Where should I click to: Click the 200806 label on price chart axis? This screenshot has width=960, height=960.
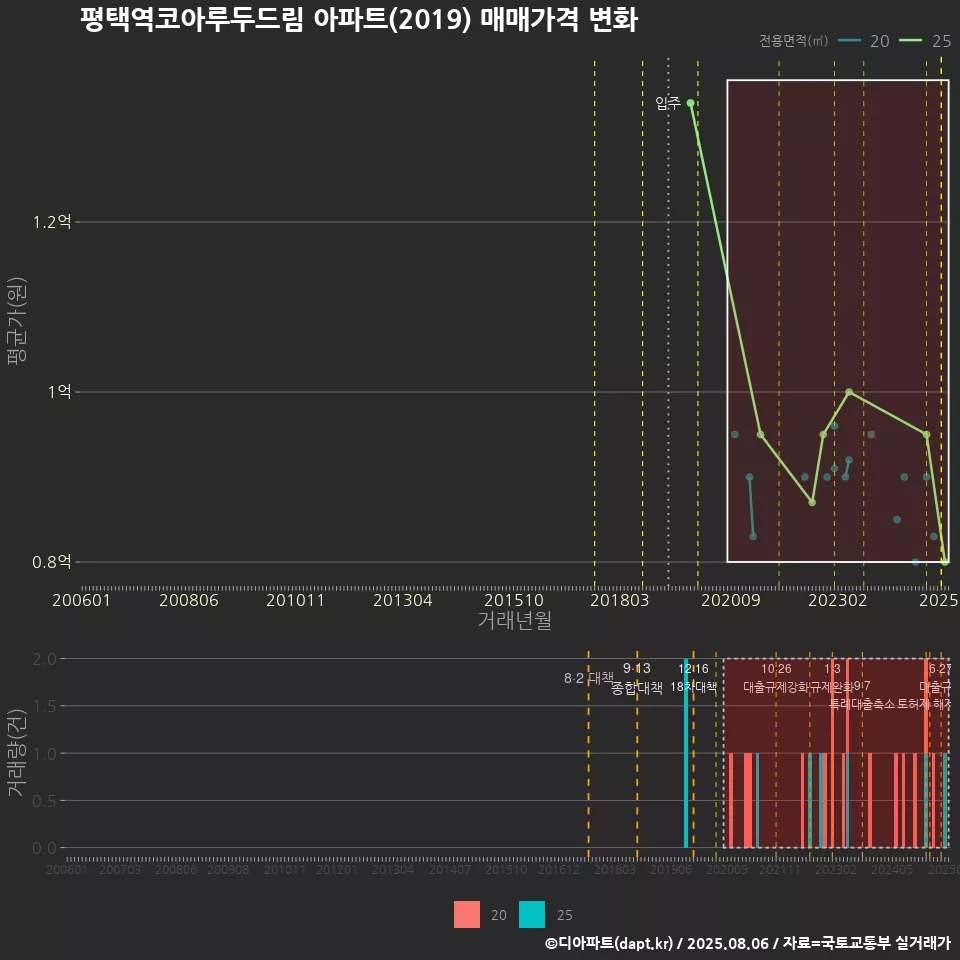point(189,600)
